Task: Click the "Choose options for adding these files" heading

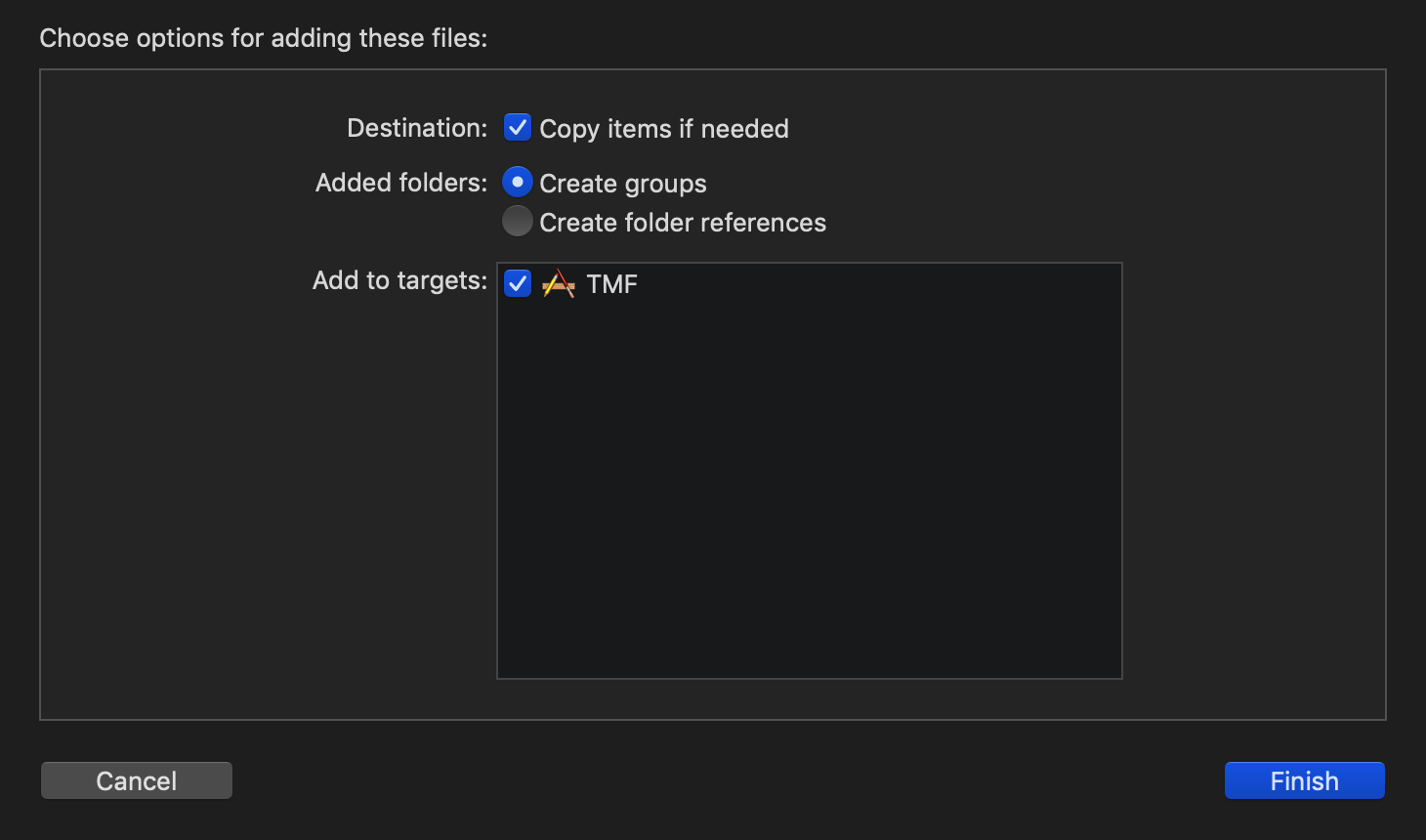Action: 263,38
